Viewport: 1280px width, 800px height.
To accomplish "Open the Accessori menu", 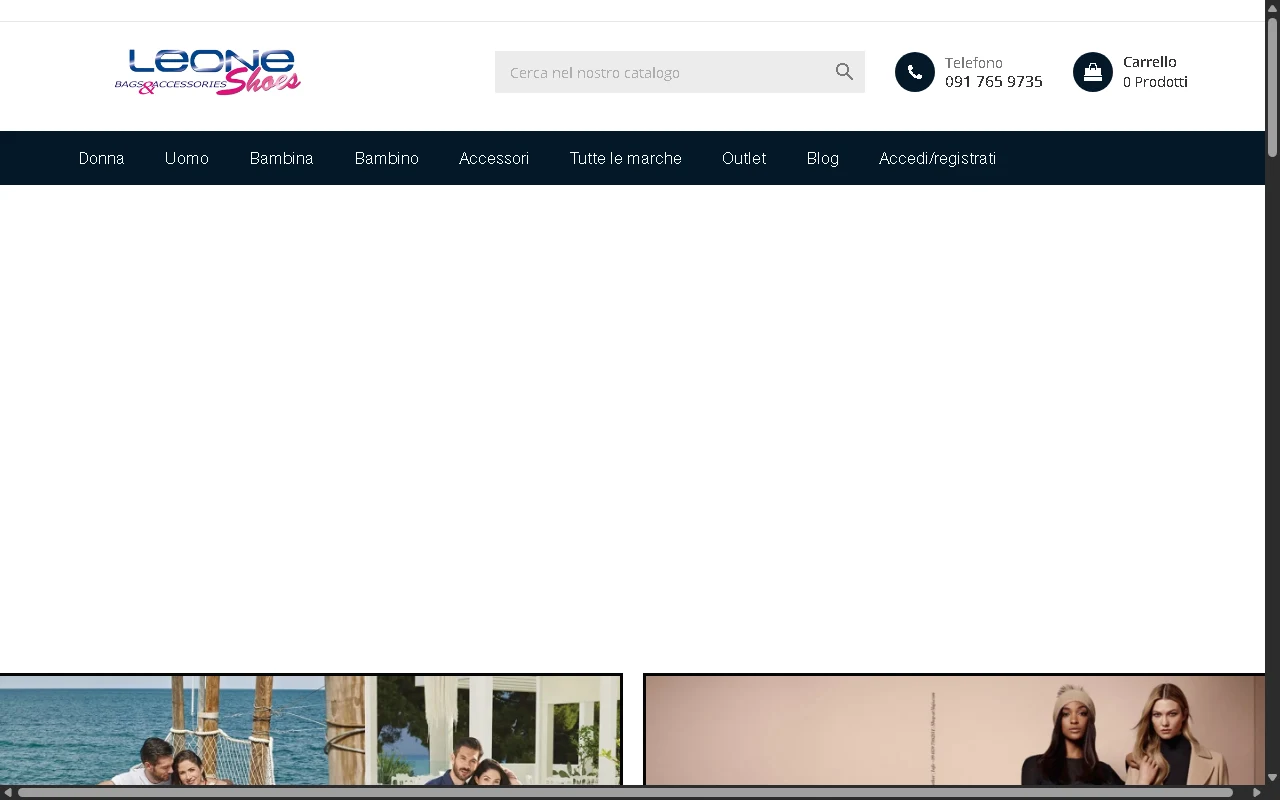I will [x=494, y=158].
